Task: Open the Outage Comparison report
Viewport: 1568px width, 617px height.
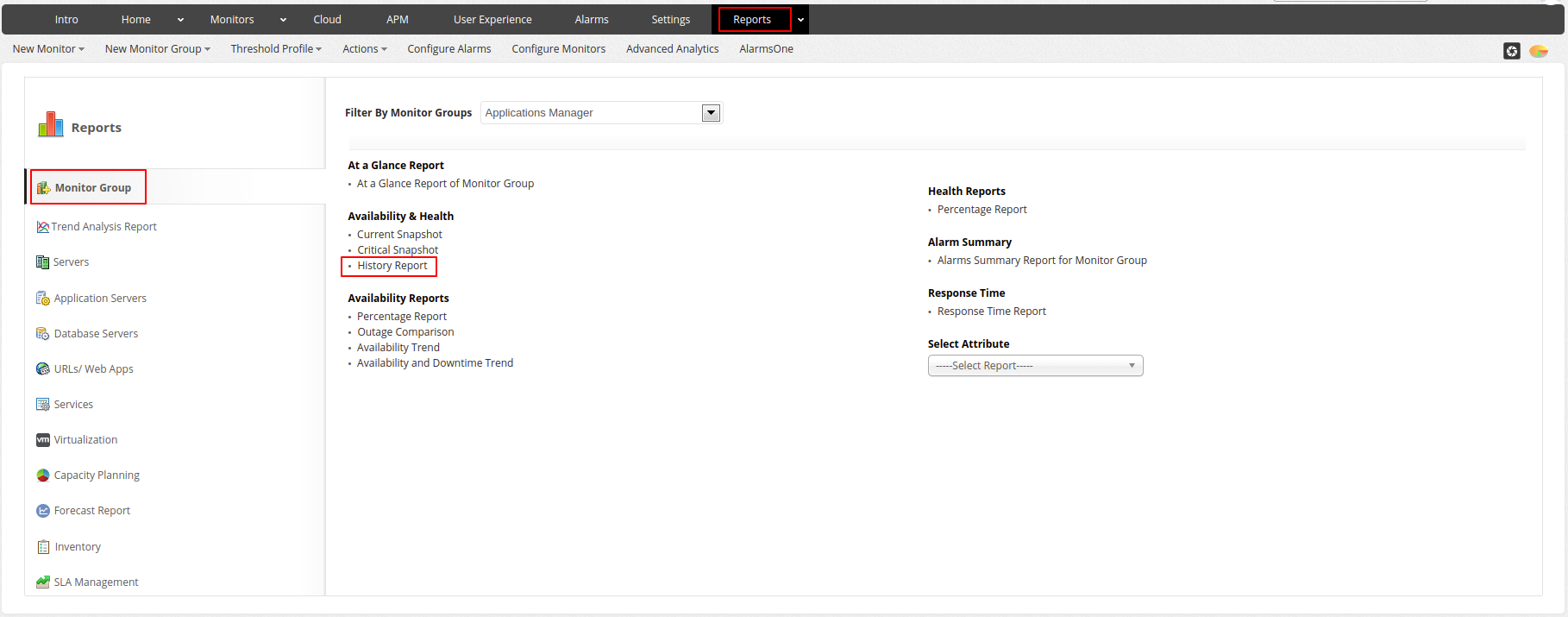Action: point(405,332)
